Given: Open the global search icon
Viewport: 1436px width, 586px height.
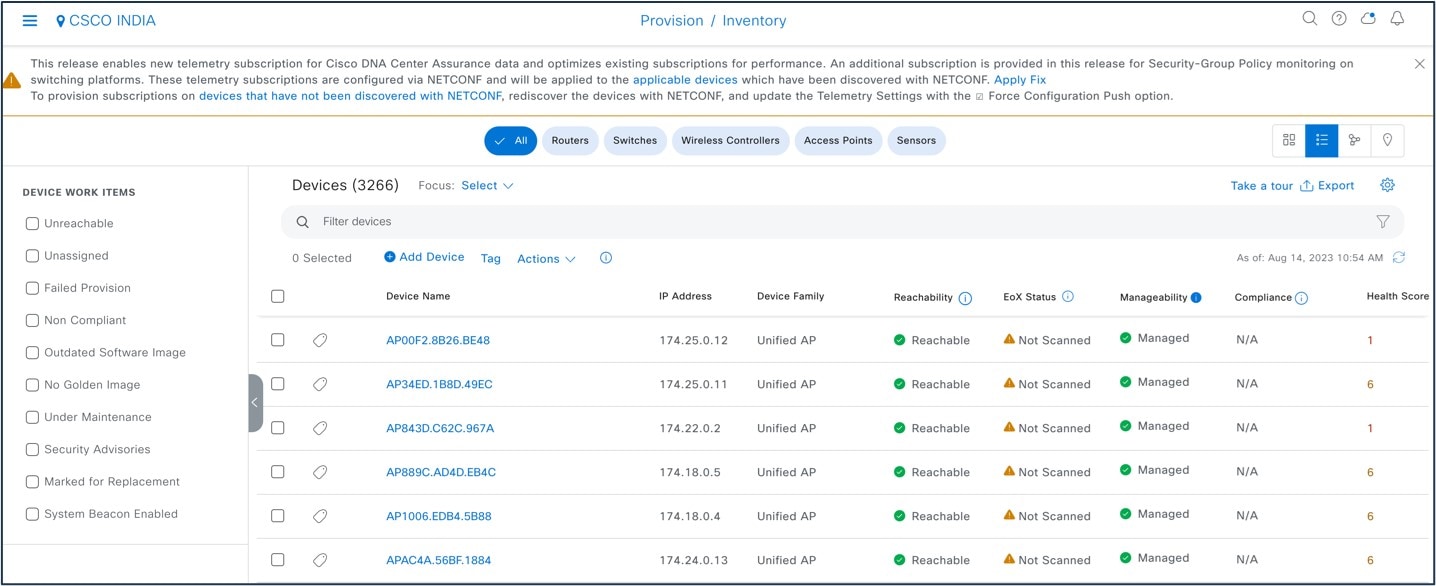Looking at the screenshot, I should click(1308, 18).
